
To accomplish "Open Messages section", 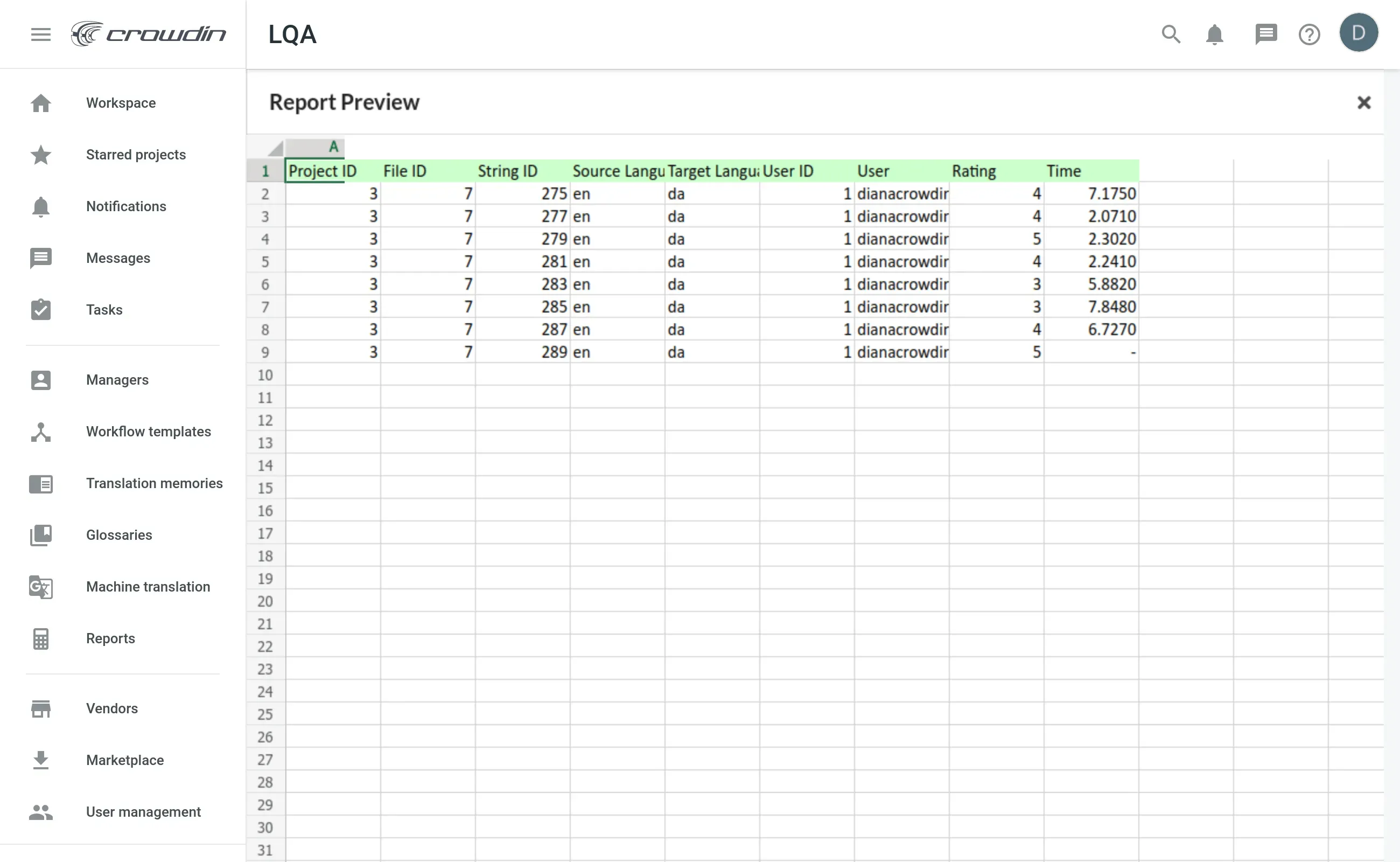I will click(118, 258).
